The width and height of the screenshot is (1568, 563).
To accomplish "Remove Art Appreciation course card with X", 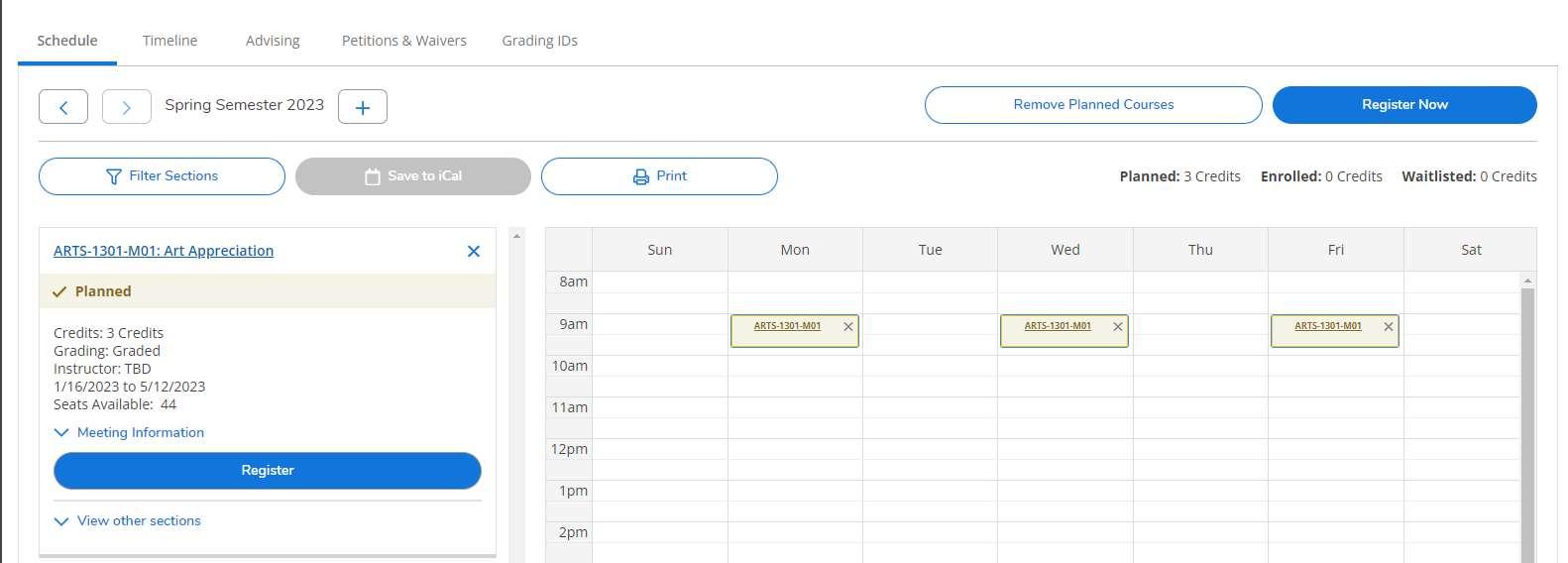I will tap(474, 252).
